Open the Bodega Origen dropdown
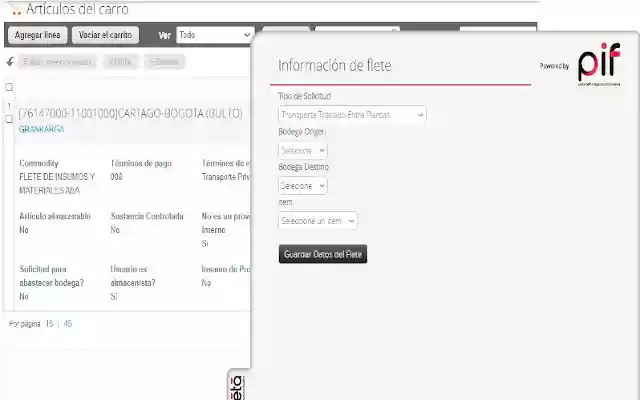This screenshot has width=640, height=400. pos(302,151)
